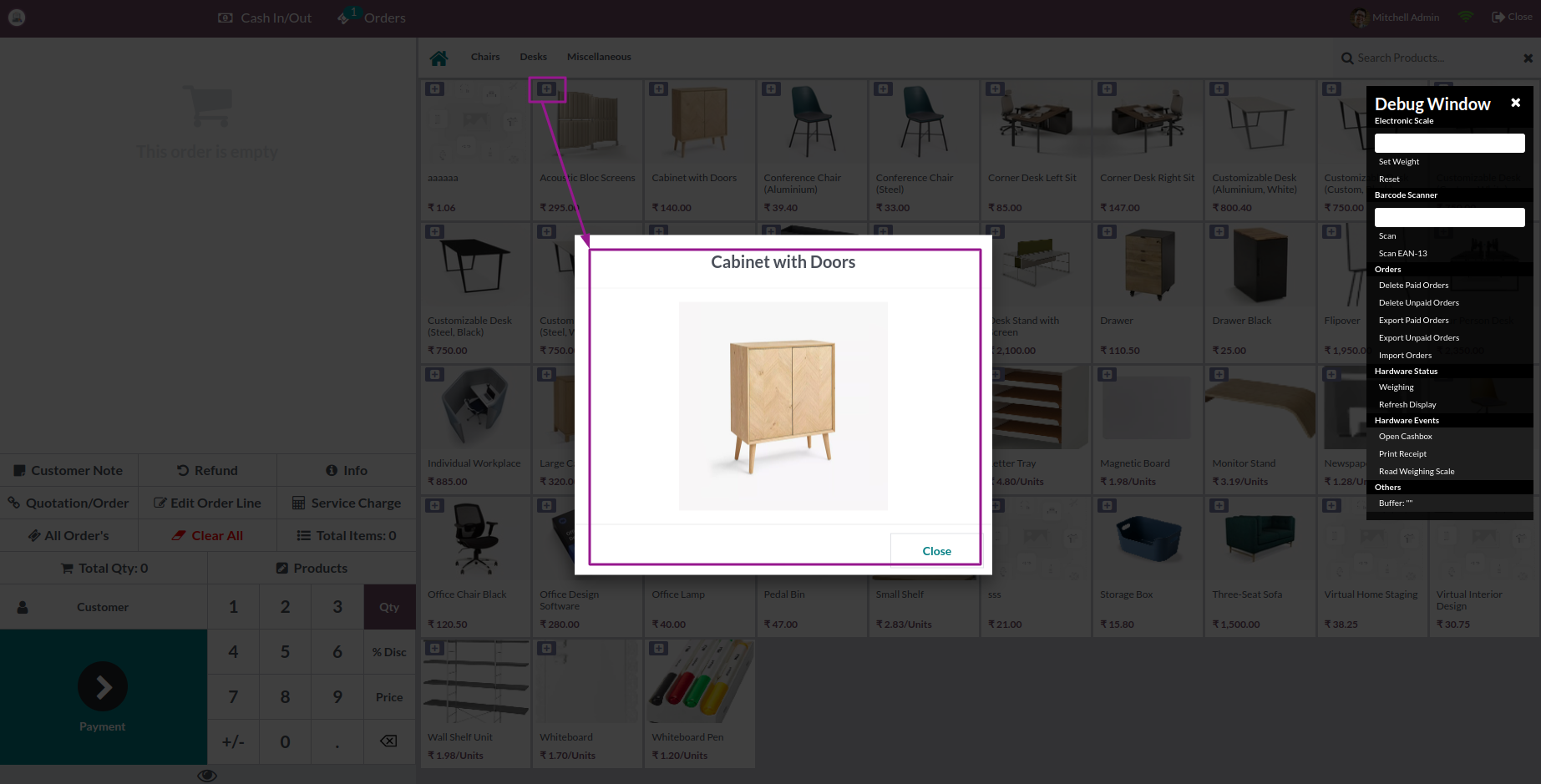This screenshot has width=1541, height=784.
Task: Trigger Open Cashbox in Debug Window
Action: tap(1405, 436)
